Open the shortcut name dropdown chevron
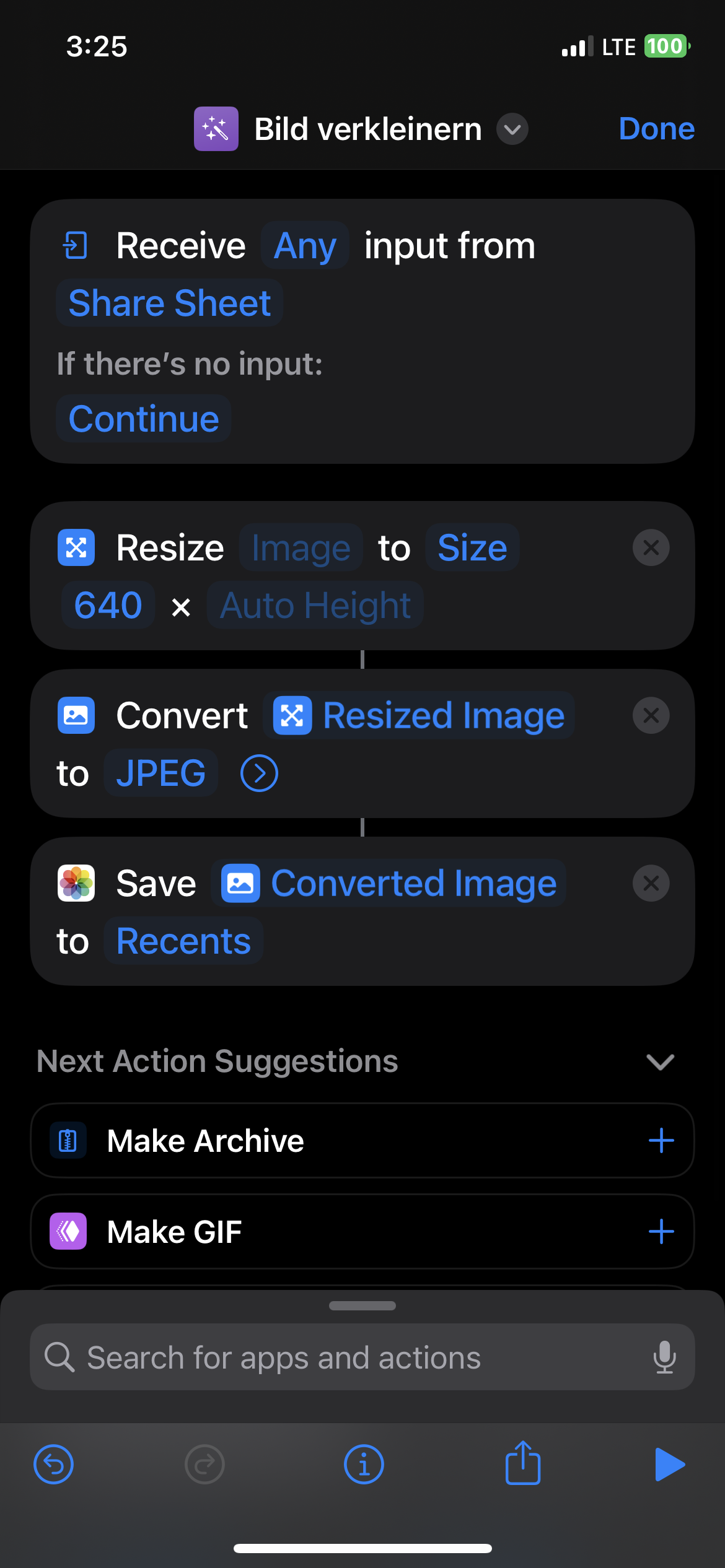The height and width of the screenshot is (1568, 725). click(512, 129)
